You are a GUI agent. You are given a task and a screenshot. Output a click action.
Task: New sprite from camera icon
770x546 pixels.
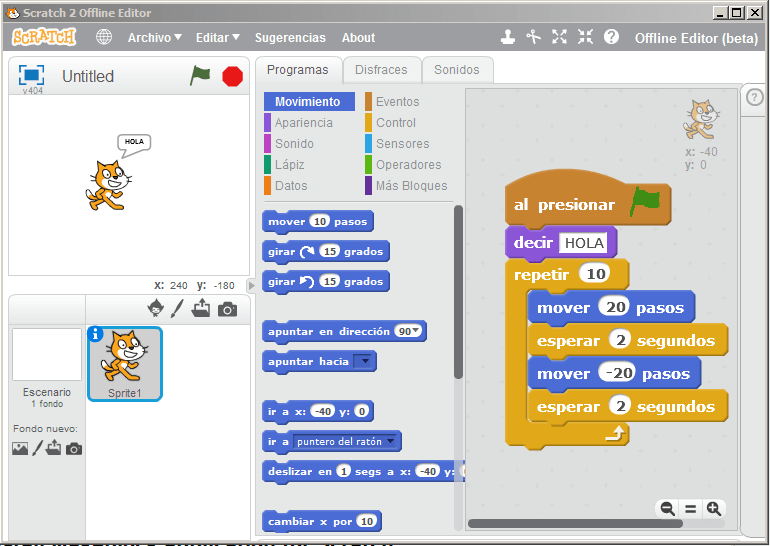click(227, 309)
